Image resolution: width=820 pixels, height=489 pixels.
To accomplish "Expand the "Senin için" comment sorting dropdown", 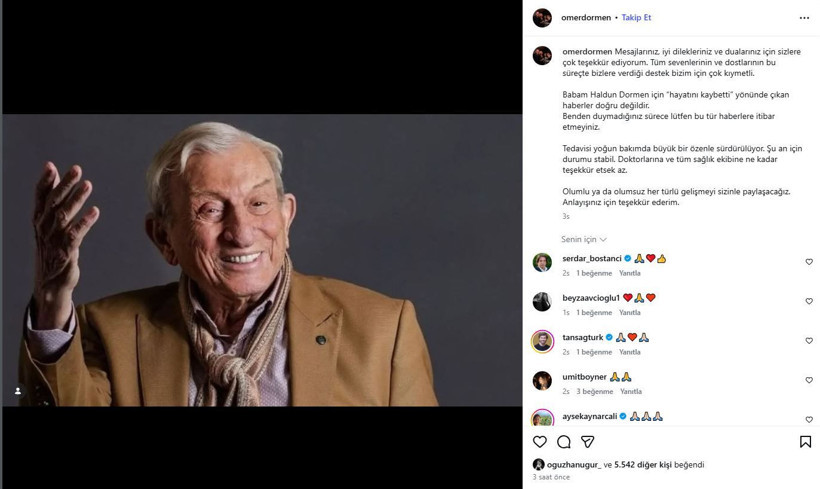I will 584,240.
